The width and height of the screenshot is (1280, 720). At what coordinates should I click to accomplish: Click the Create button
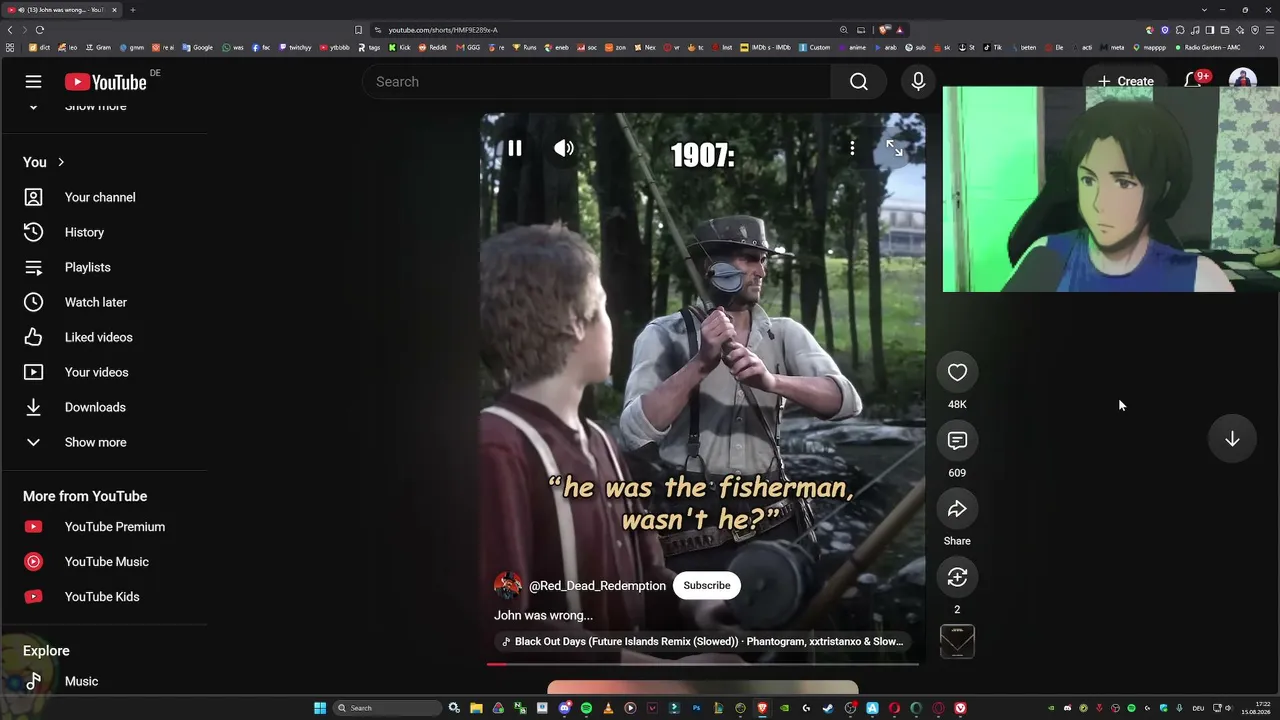[x=1125, y=81]
